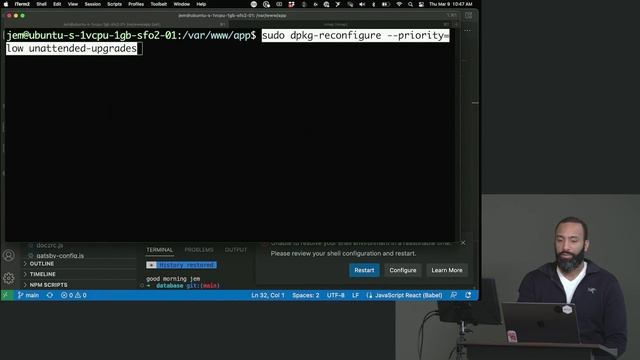This screenshot has width=640, height=360.
Task: Open errors and warnings count in status bar
Action: (73, 295)
